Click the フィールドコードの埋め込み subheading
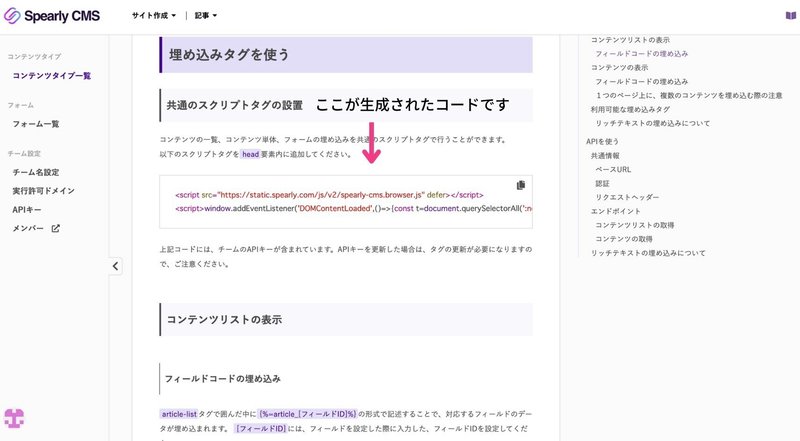Viewport: 800px width, 441px height. tap(222, 379)
